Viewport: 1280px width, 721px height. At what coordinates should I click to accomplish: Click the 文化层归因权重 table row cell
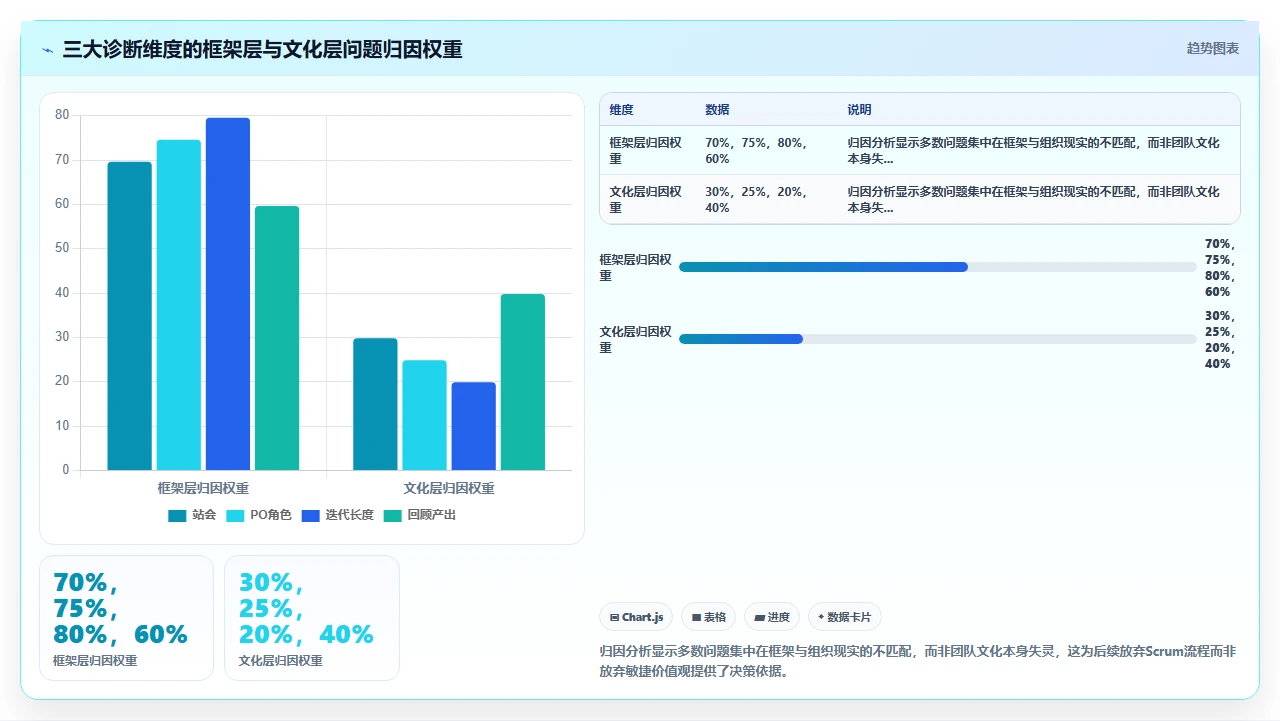coord(647,200)
